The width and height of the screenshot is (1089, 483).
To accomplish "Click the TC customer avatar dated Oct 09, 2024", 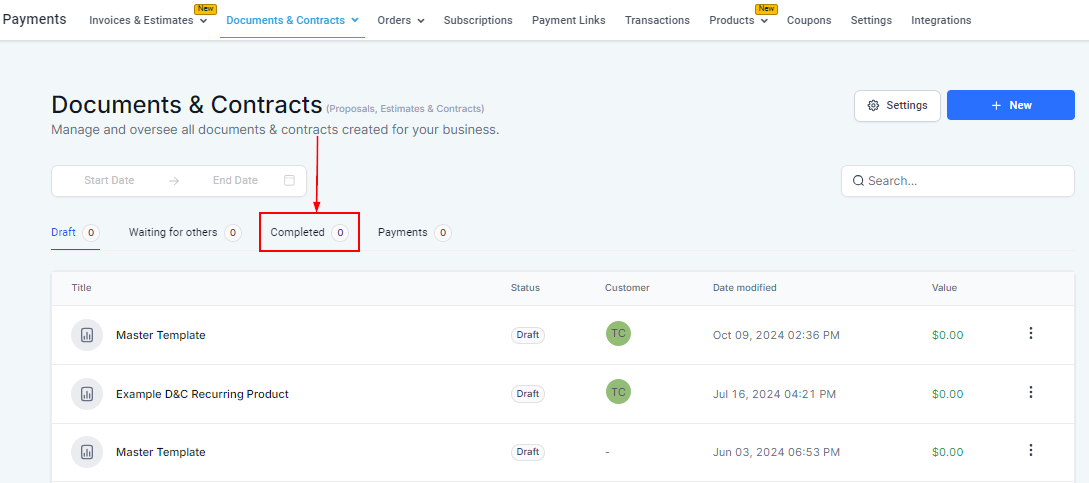I will tap(618, 334).
